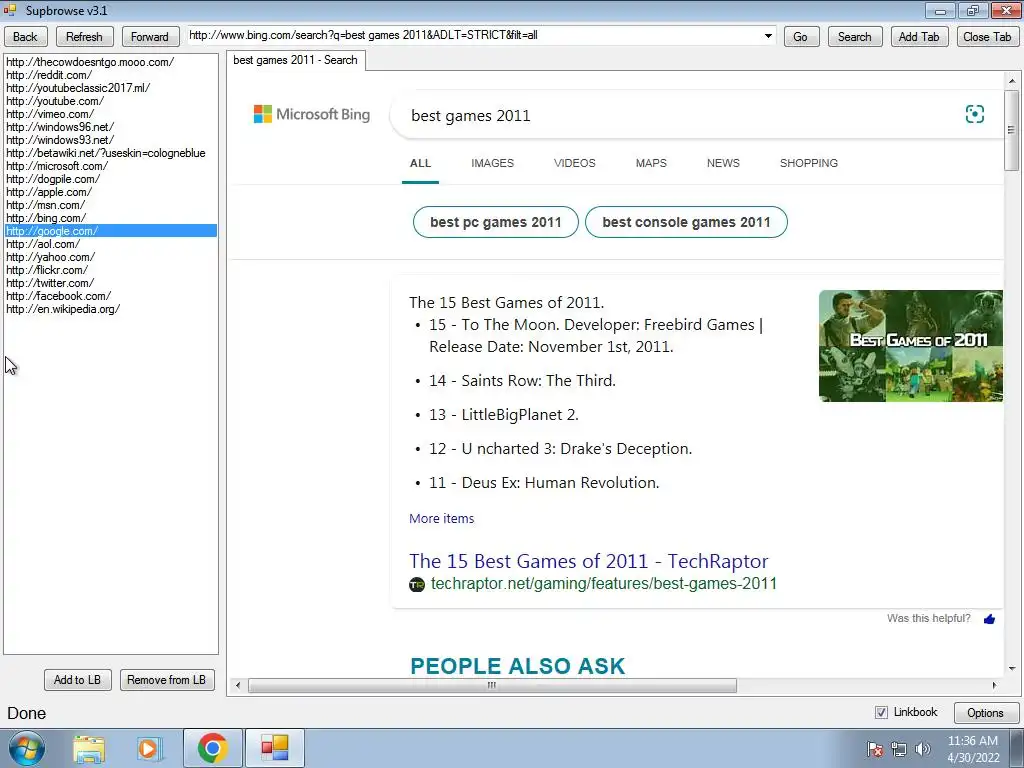The image size is (1024, 768).
Task: Open the Windows Start menu orb
Action: click(27, 748)
